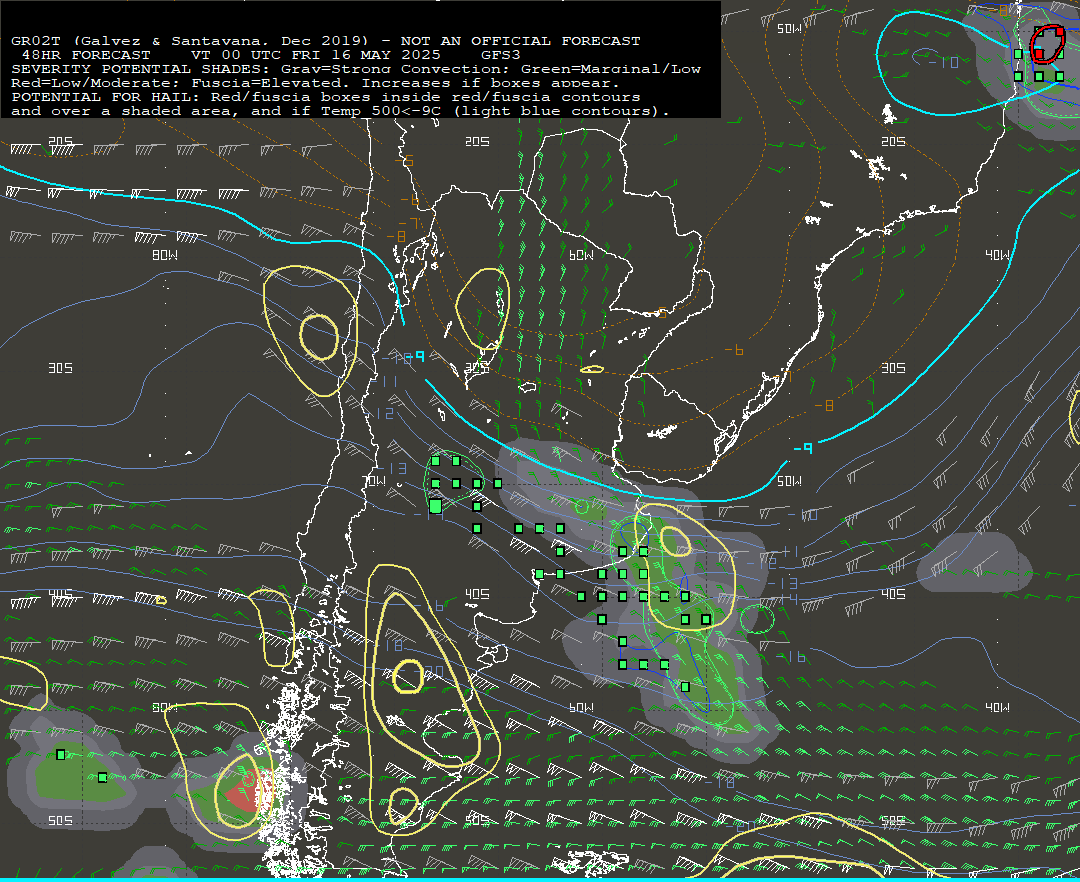Click the 'POTENTIAL FOR HAIL:' heading
This screenshot has height=882, width=1080.
click(106, 97)
